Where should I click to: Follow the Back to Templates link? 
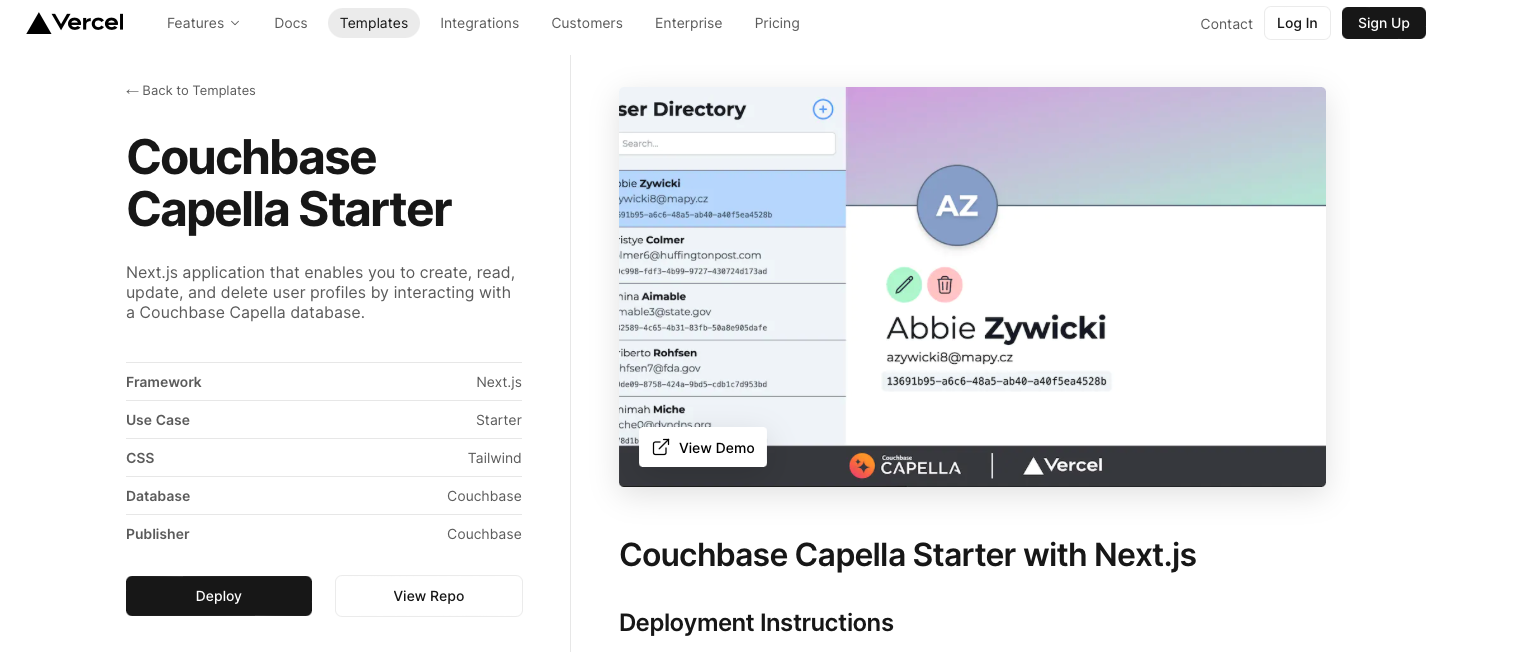190,90
